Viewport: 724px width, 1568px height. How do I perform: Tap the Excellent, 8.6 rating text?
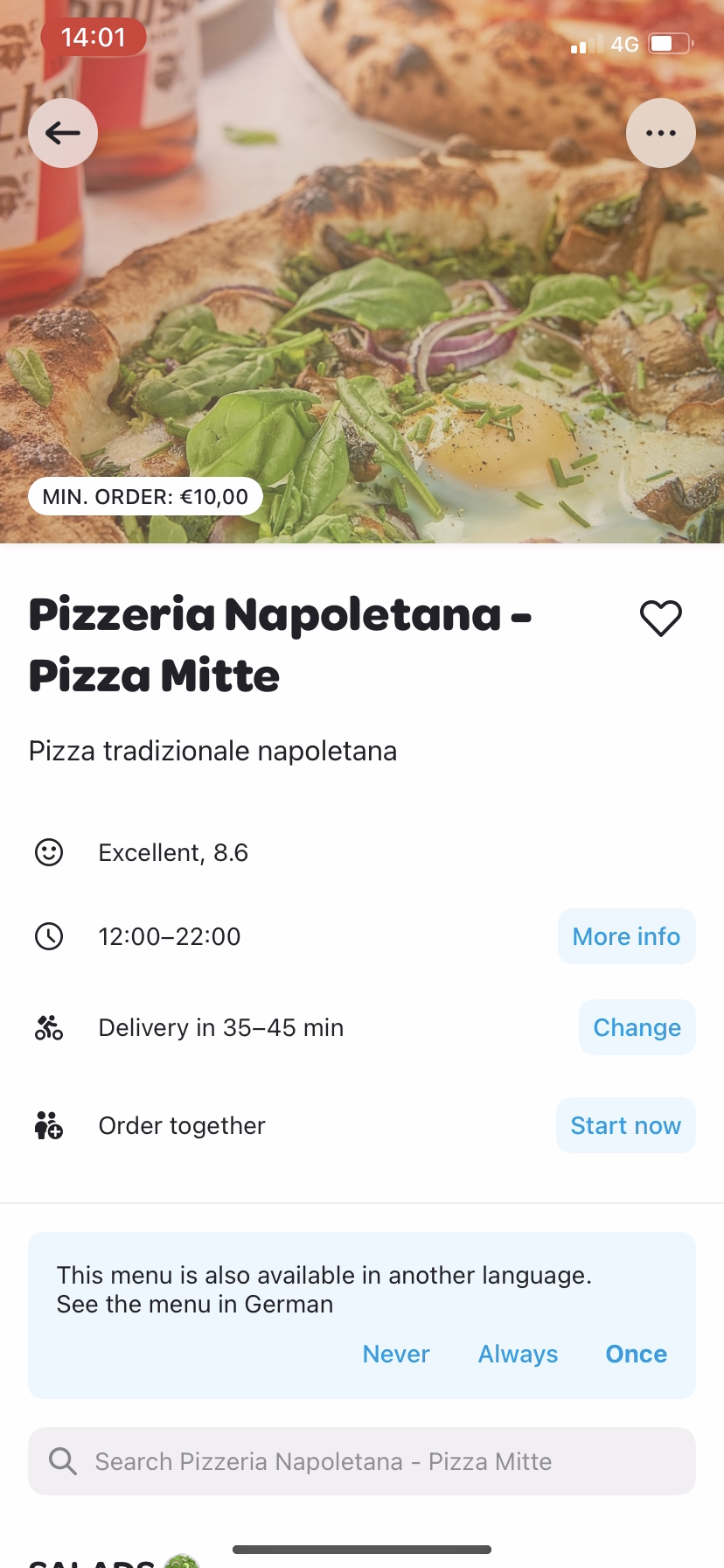pos(173,852)
